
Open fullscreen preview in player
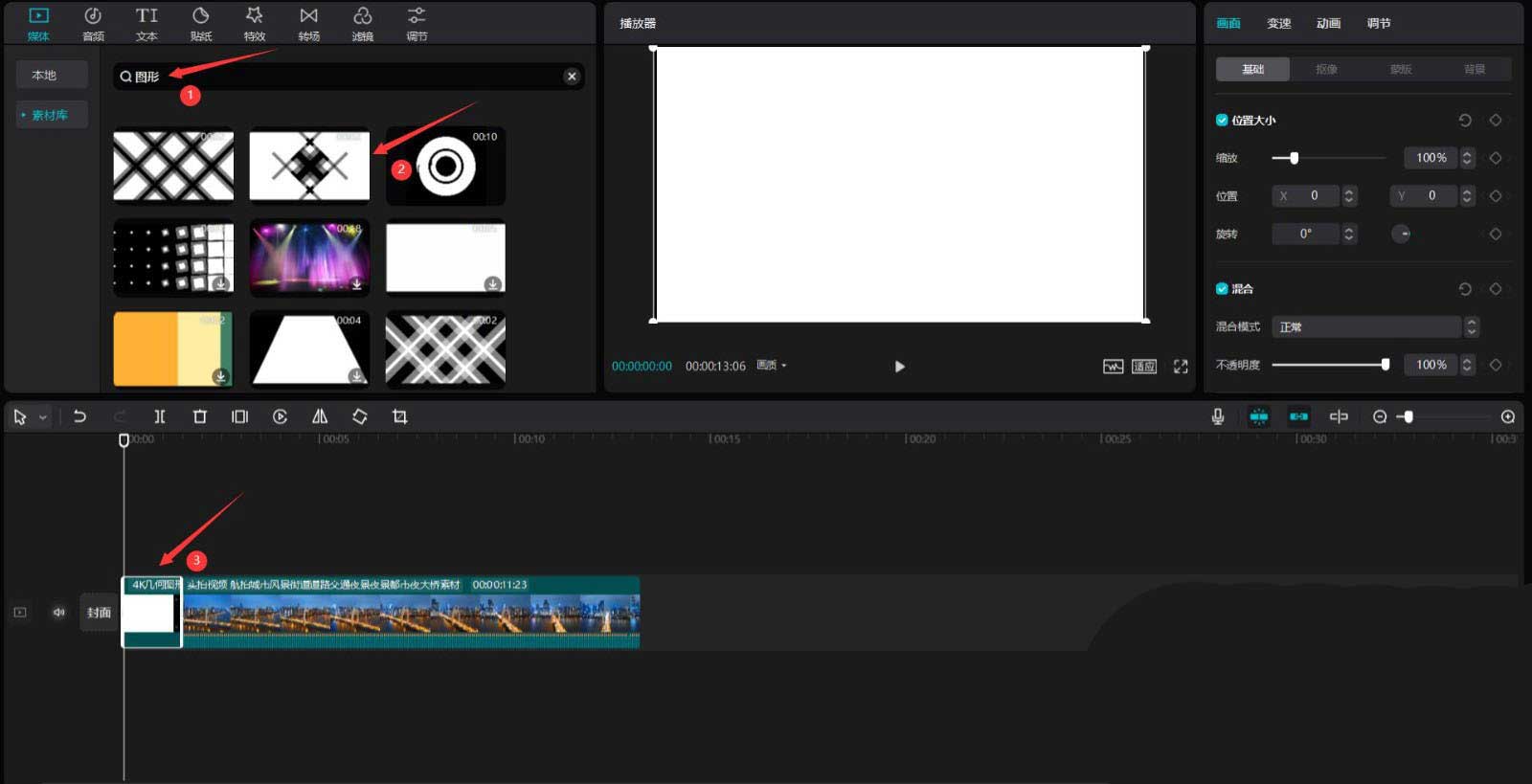[1181, 367]
